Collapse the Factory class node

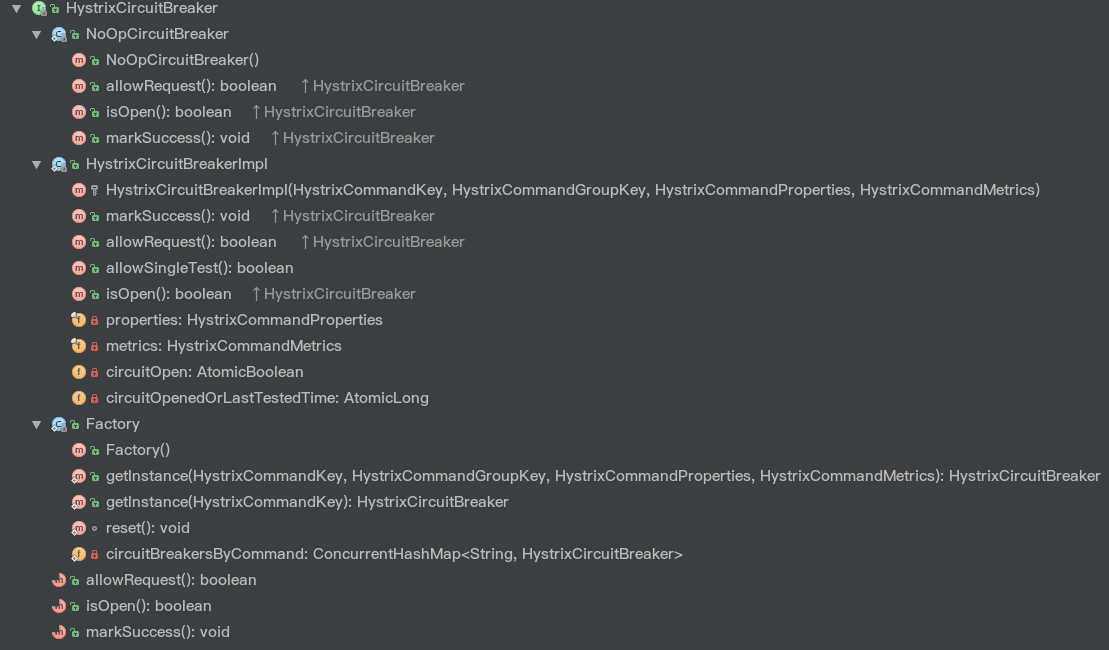click(36, 424)
